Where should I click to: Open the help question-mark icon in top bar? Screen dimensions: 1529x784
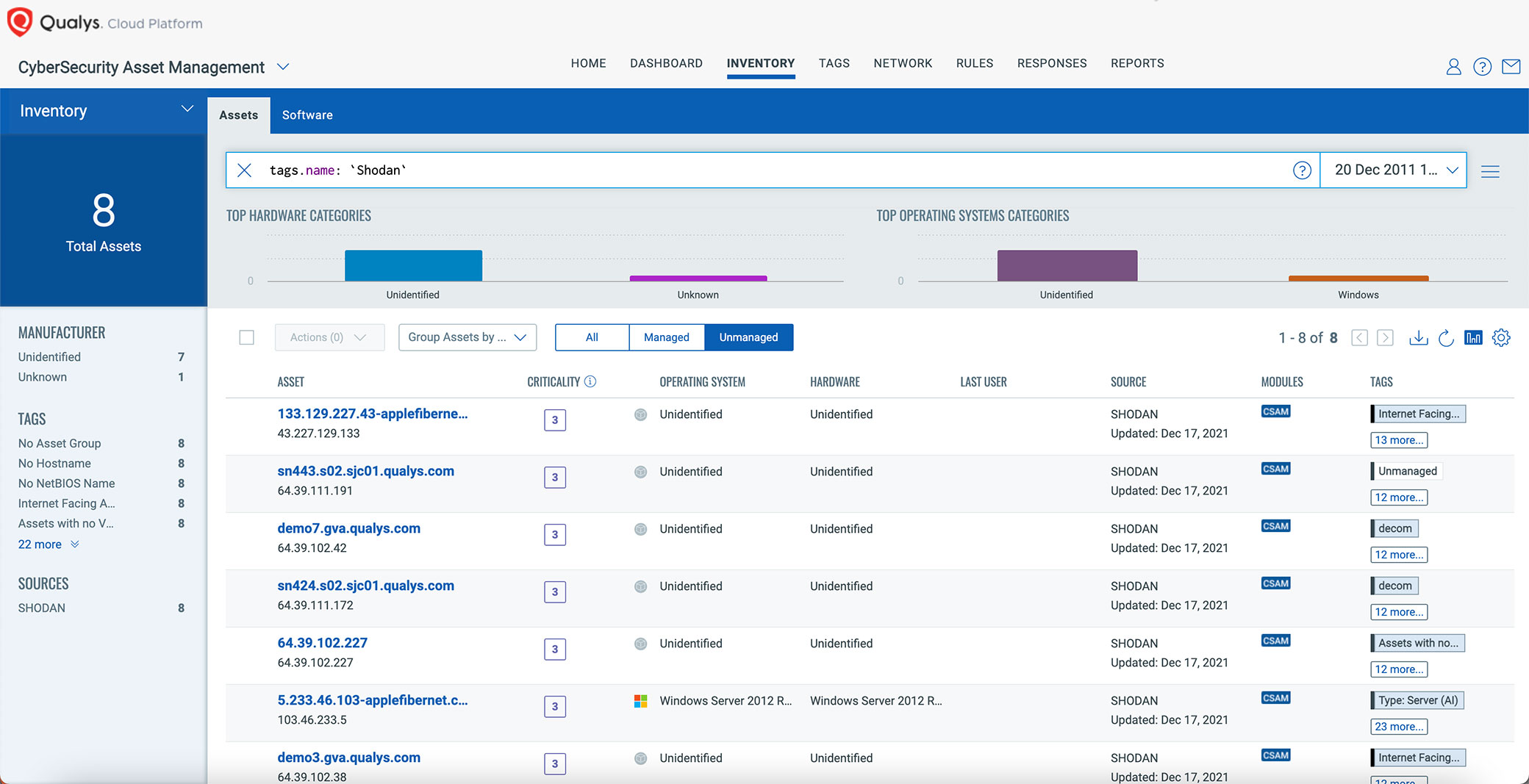1483,66
